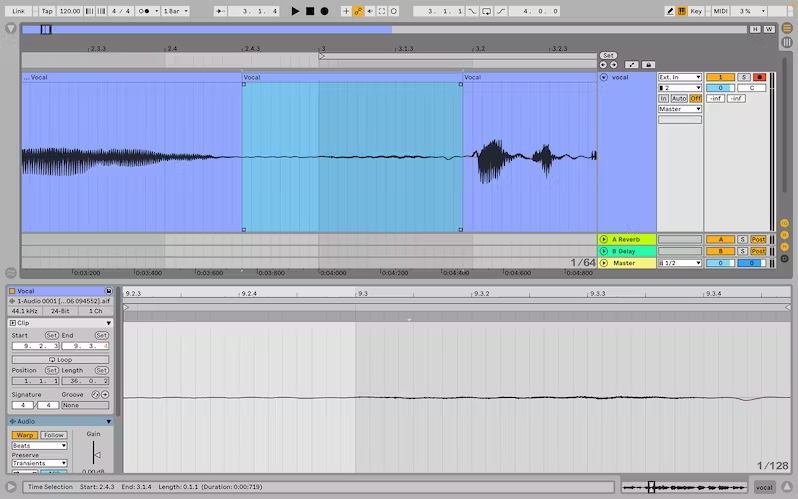Open the 1 Bar quantization menu

coord(176,11)
